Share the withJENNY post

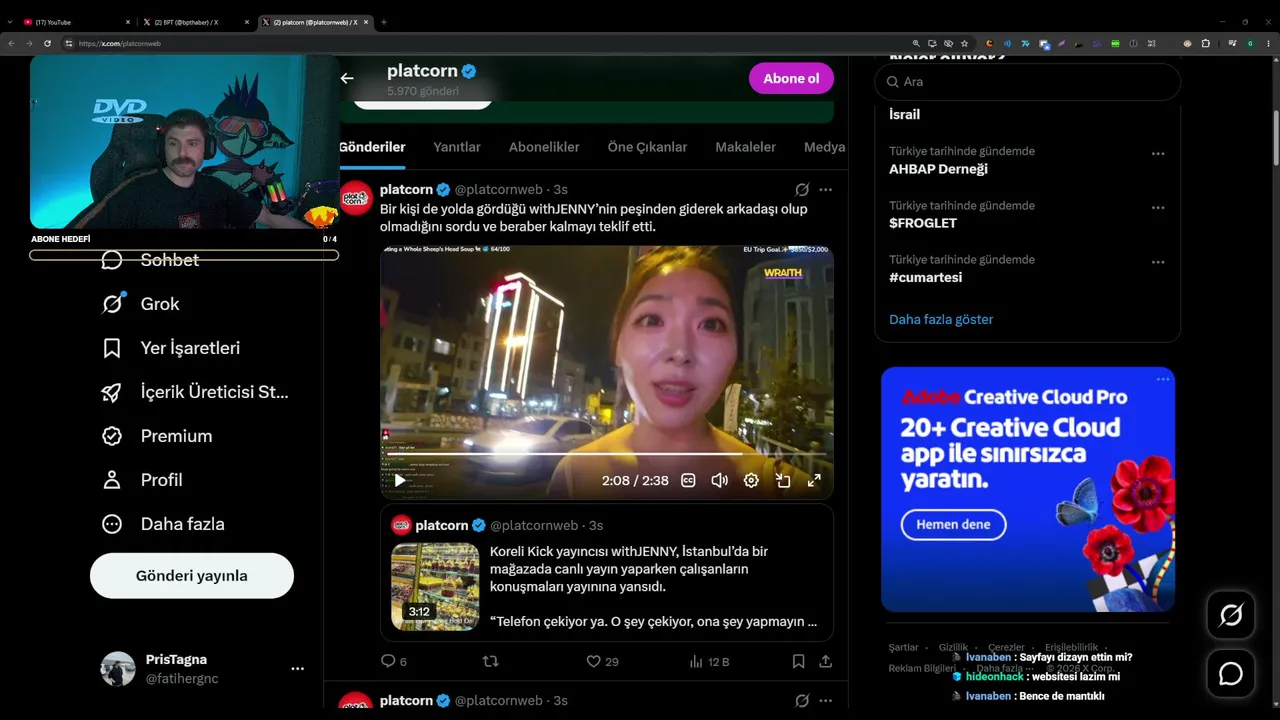(x=825, y=661)
